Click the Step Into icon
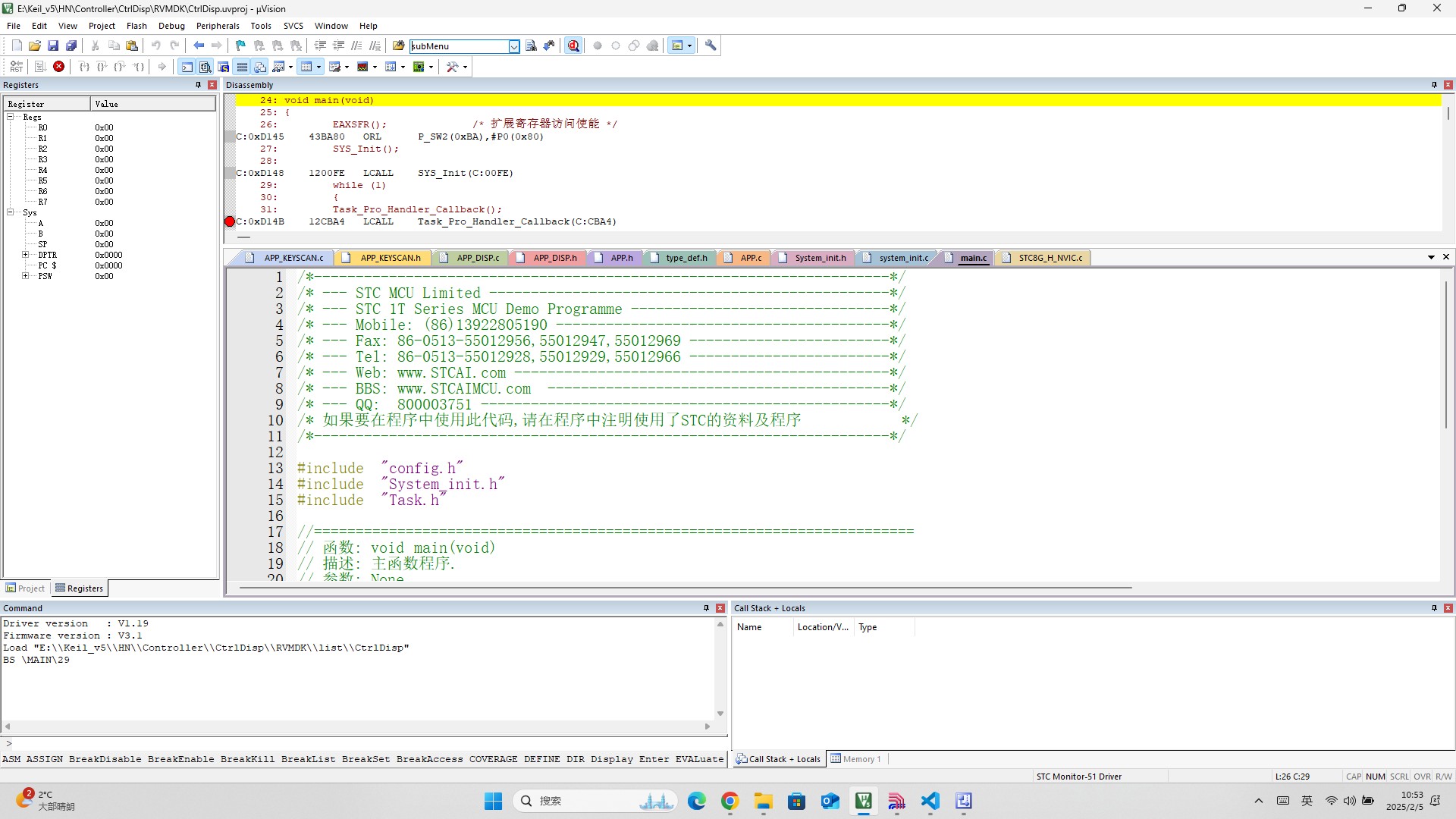 84,67
